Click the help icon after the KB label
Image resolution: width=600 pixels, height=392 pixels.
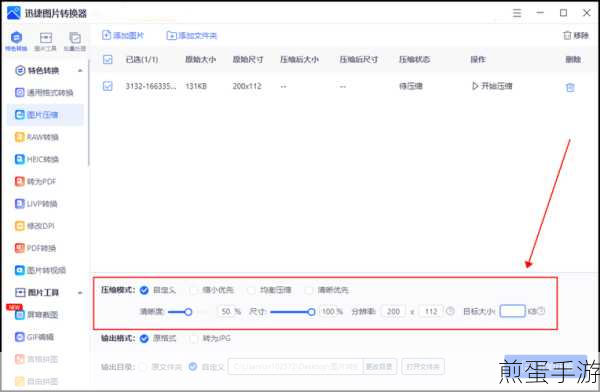click(541, 311)
